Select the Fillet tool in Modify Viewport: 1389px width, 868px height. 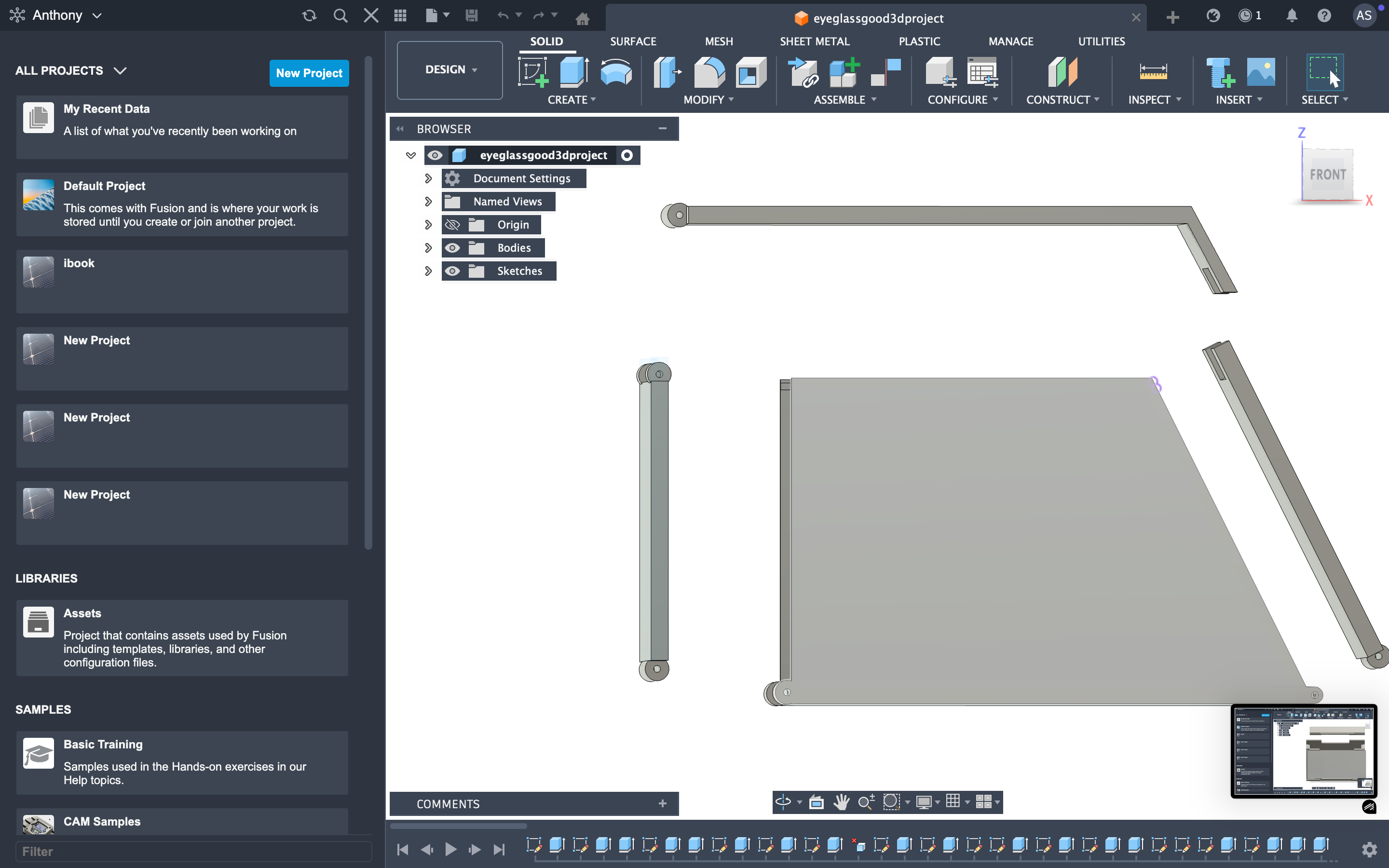tap(709, 72)
